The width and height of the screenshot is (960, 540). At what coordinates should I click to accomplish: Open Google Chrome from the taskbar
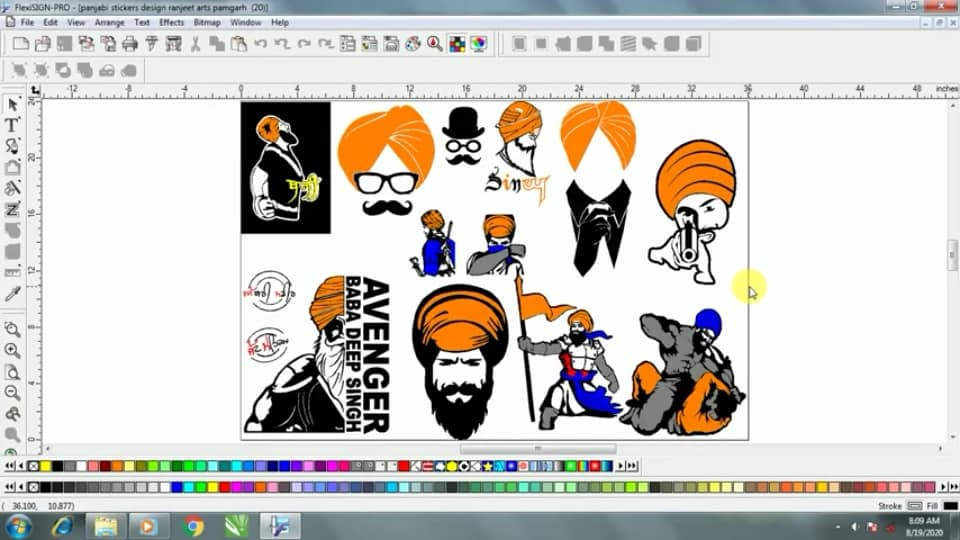pos(193,527)
